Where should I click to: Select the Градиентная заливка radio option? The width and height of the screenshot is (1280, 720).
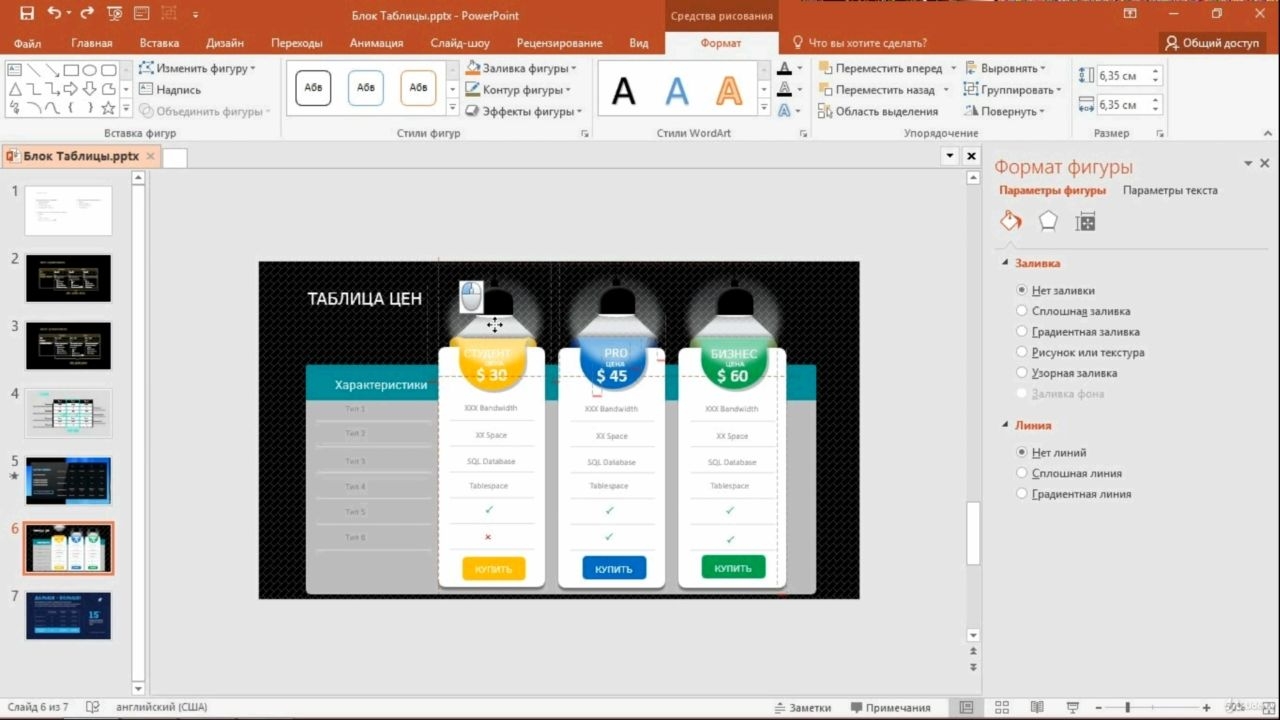point(1022,331)
